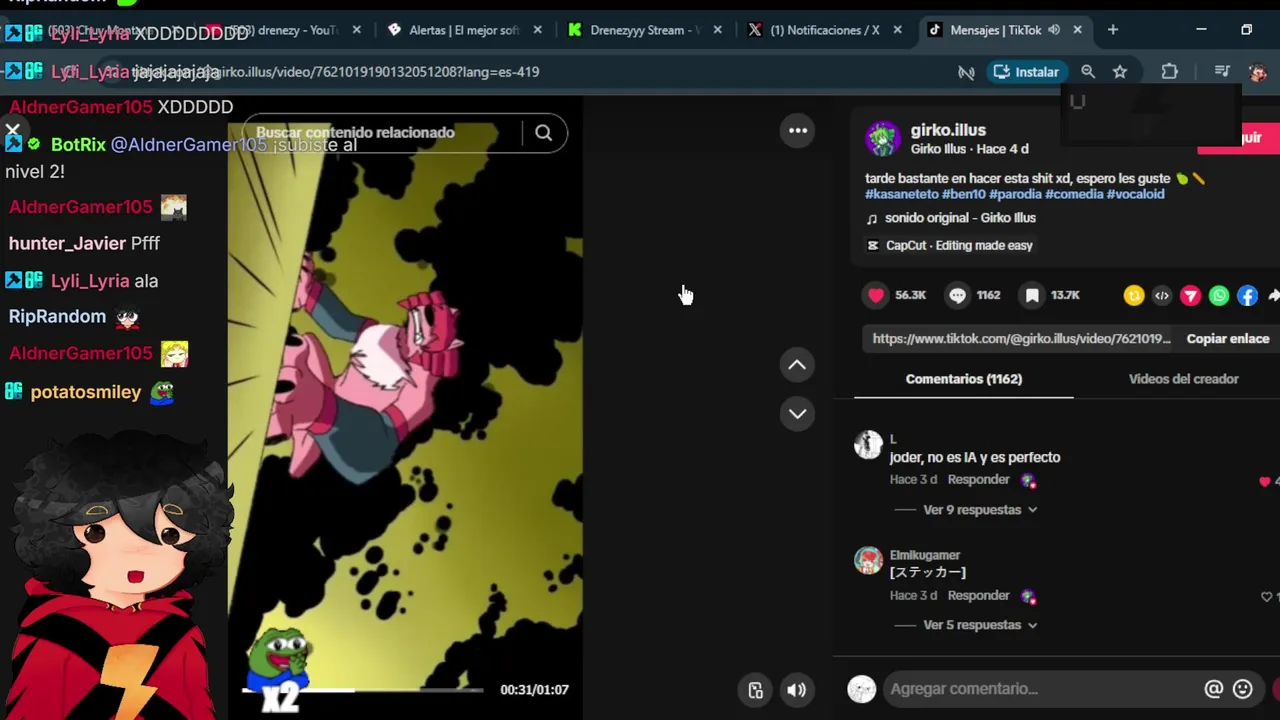Click the blocked sensor icon in address bar
The image size is (1280, 720).
coord(966,72)
